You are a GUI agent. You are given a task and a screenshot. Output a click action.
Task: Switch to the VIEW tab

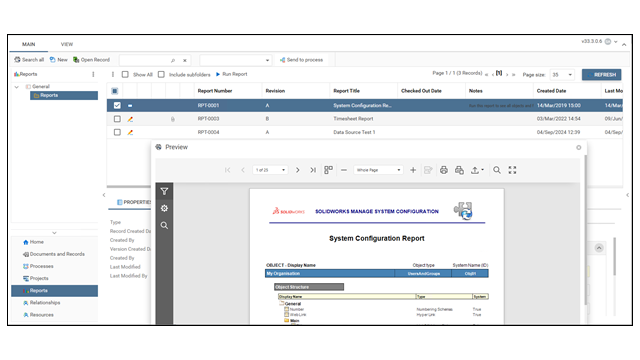pyautogui.click(x=67, y=44)
